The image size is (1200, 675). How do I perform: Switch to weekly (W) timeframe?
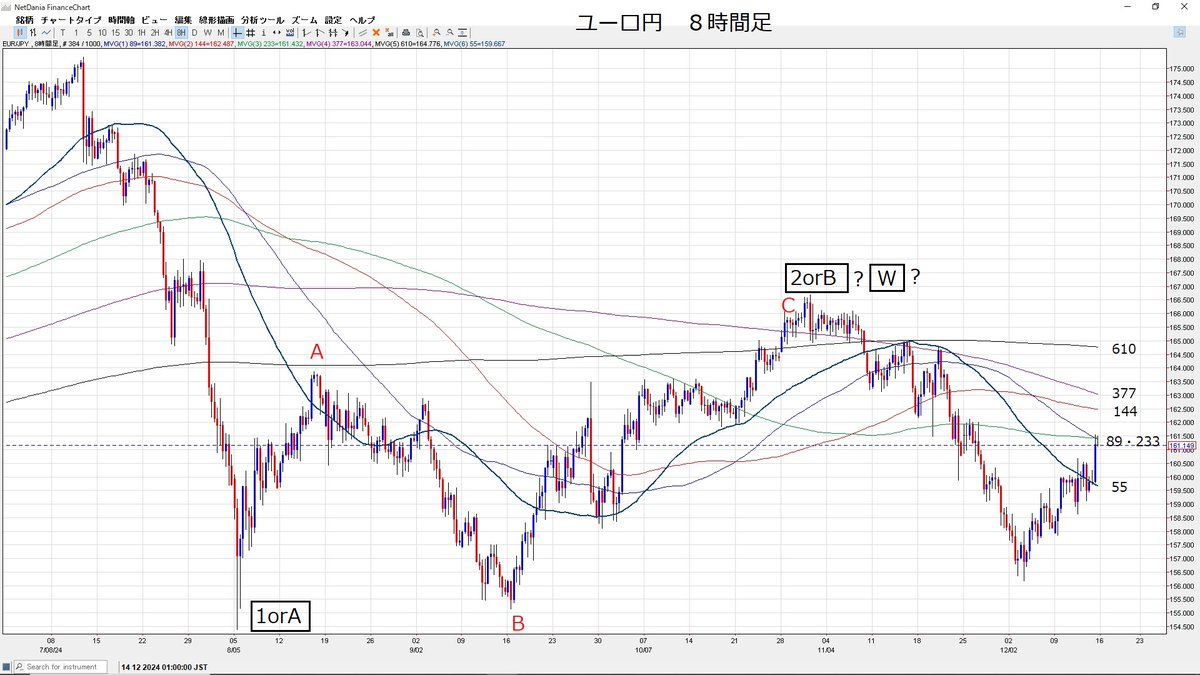coord(208,33)
